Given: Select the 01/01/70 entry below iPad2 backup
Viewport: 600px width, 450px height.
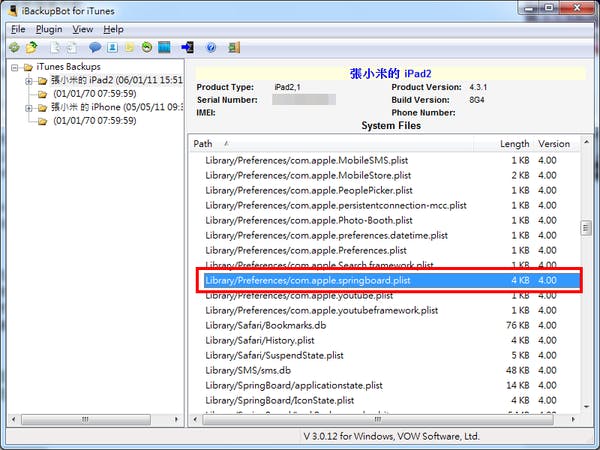Looking at the screenshot, I should tap(95, 94).
